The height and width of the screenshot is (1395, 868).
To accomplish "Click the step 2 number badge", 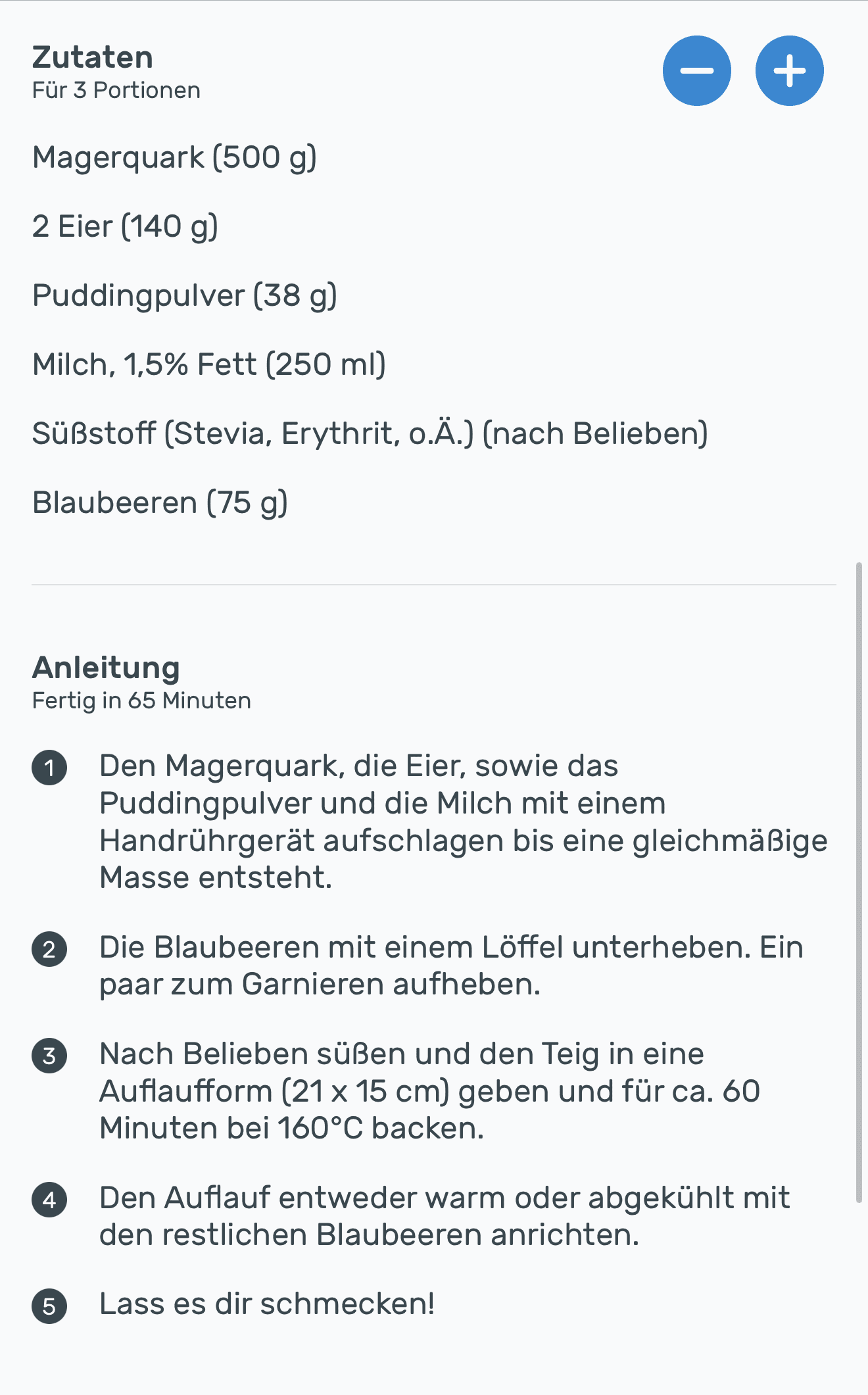I will click(49, 949).
